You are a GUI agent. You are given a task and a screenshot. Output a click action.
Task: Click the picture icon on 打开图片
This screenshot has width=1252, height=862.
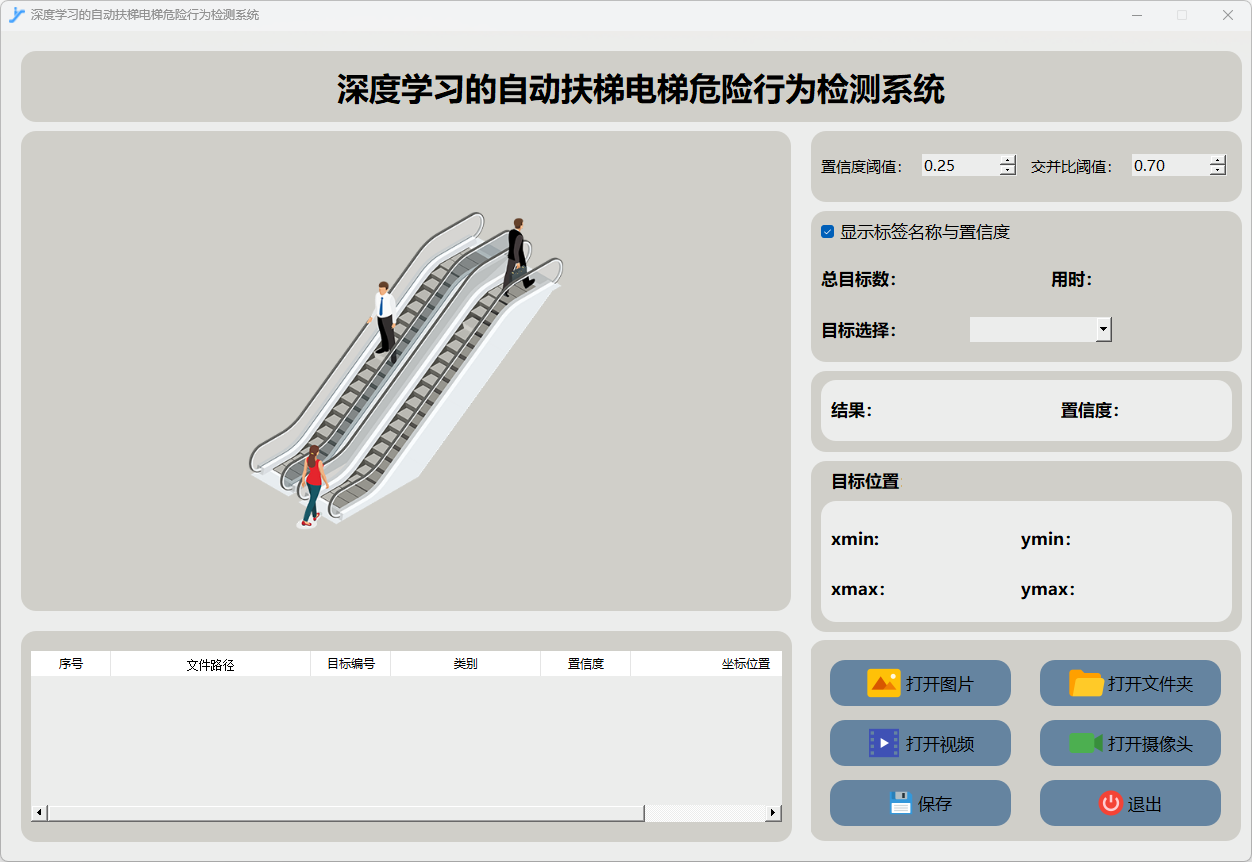click(x=883, y=683)
